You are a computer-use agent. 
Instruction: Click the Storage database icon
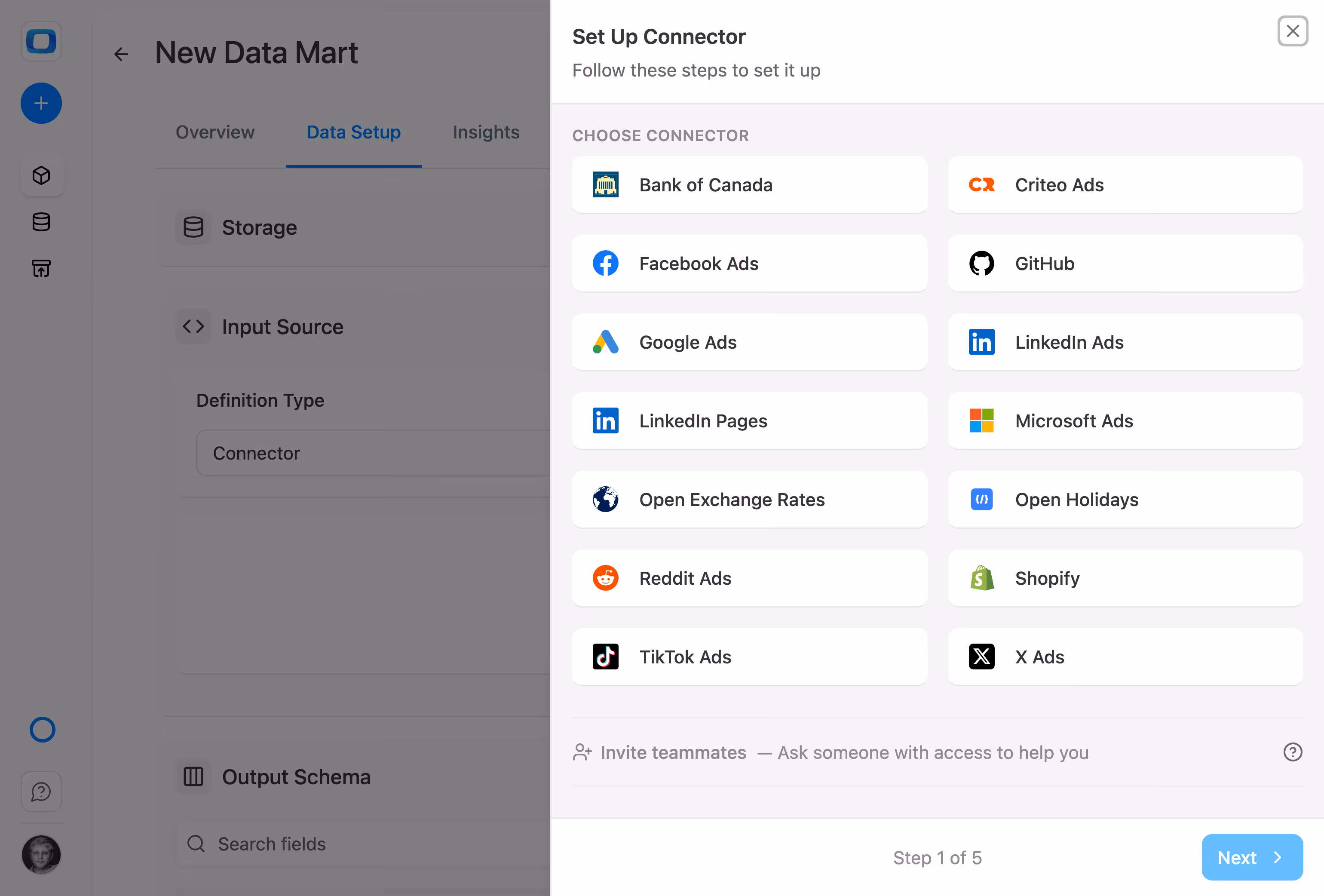193,227
